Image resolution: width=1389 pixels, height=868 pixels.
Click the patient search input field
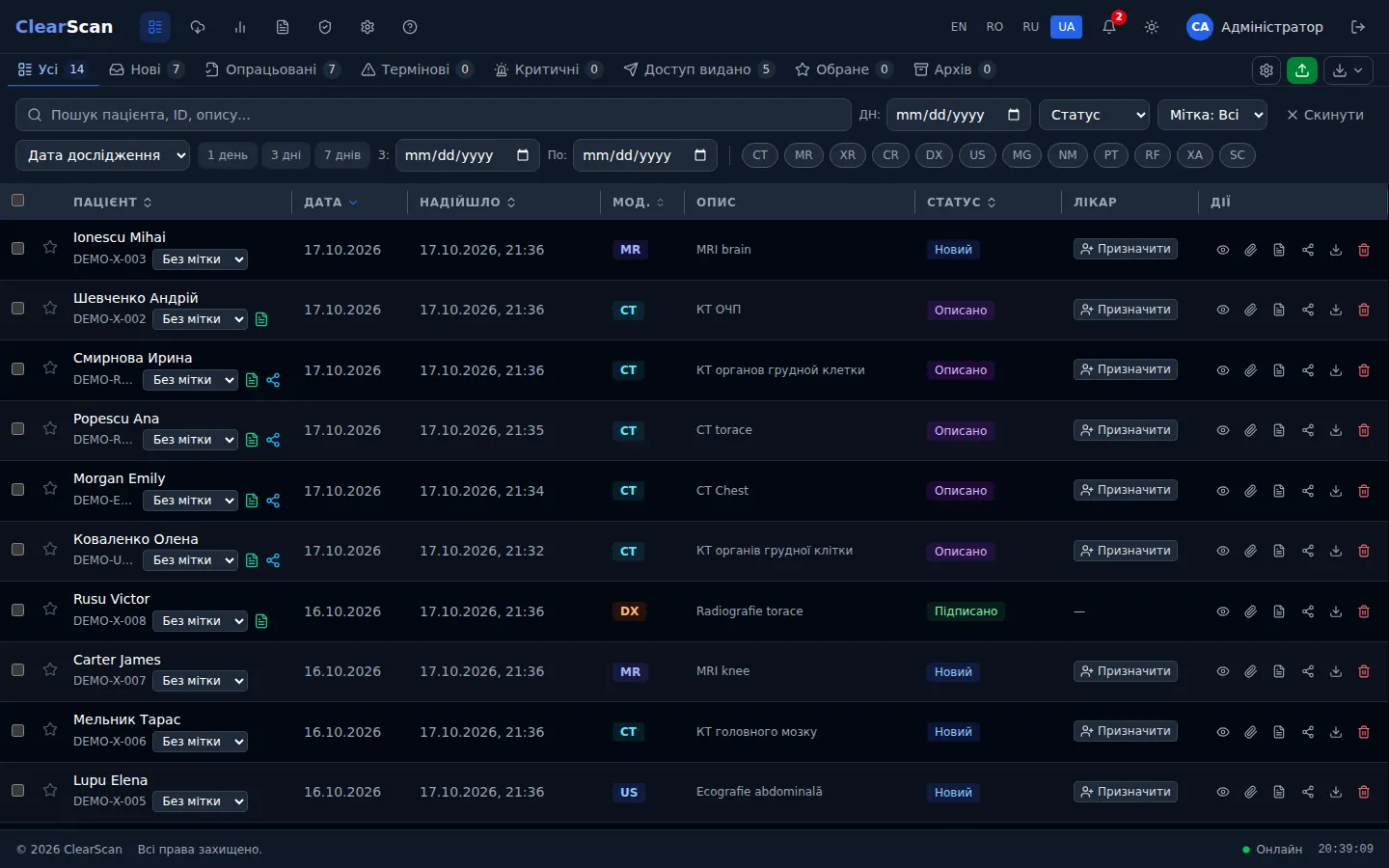coord(433,115)
